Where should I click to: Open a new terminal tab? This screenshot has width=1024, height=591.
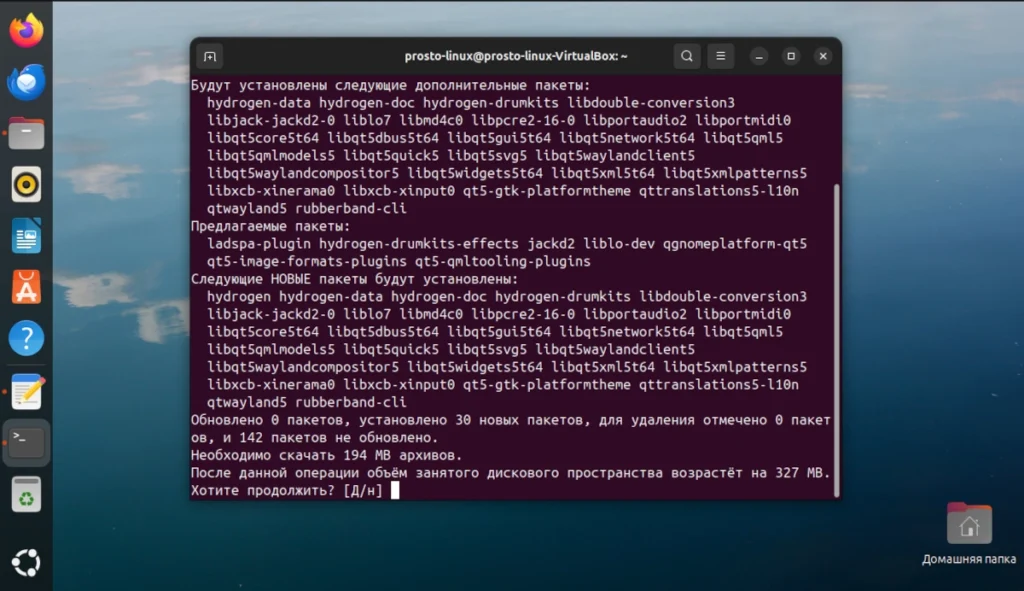click(x=210, y=56)
